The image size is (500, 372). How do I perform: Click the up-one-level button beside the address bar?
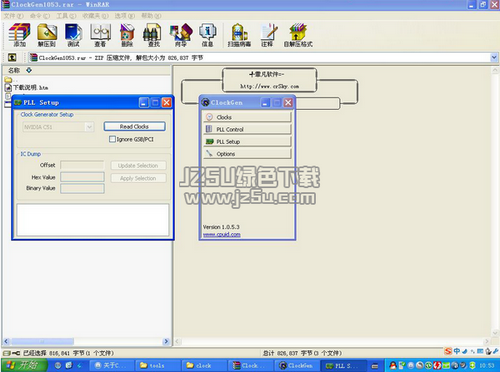[x=12, y=58]
